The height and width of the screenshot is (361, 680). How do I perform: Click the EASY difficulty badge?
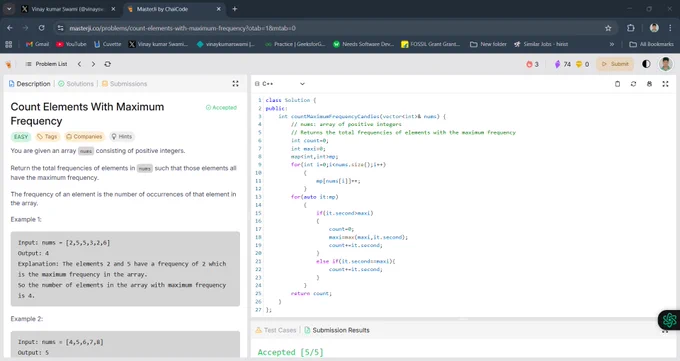tap(21, 137)
